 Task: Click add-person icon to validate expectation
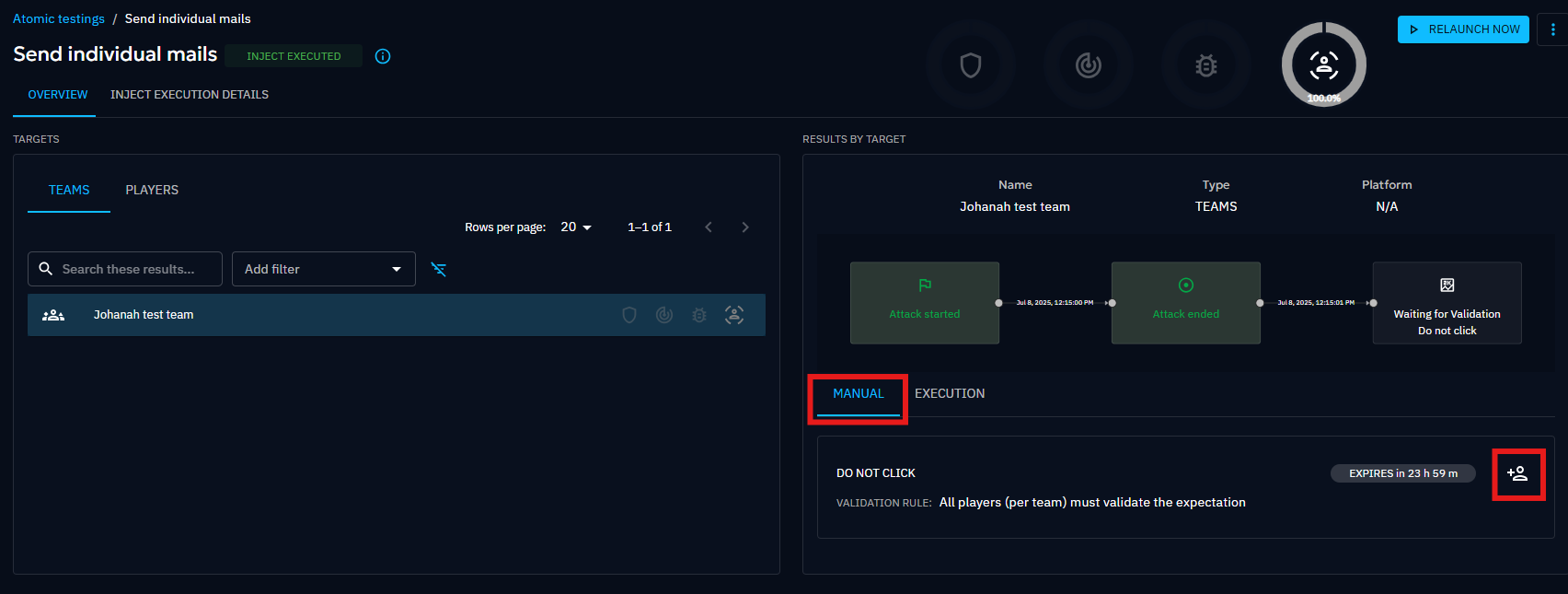1517,473
